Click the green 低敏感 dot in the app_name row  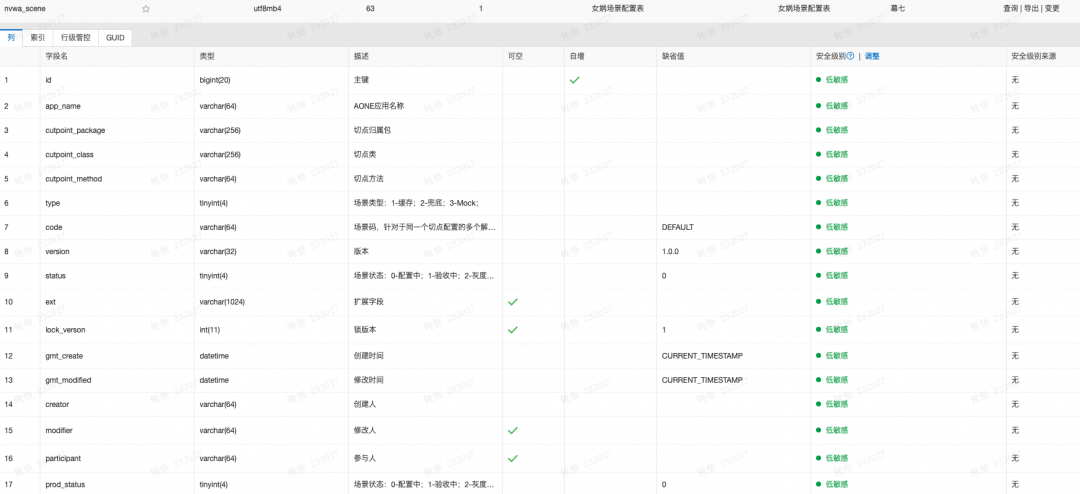pos(818,105)
